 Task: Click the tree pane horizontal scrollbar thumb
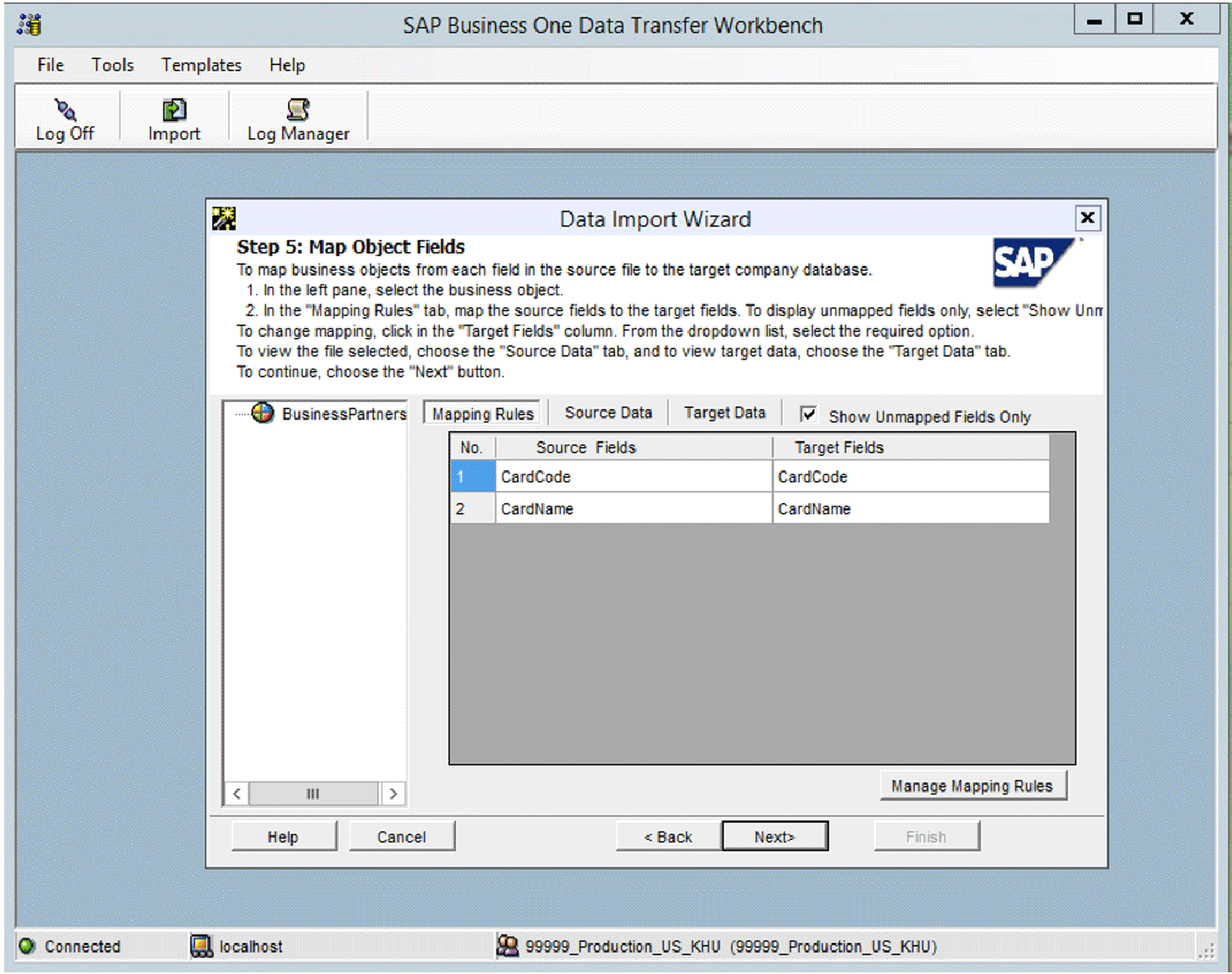313,793
